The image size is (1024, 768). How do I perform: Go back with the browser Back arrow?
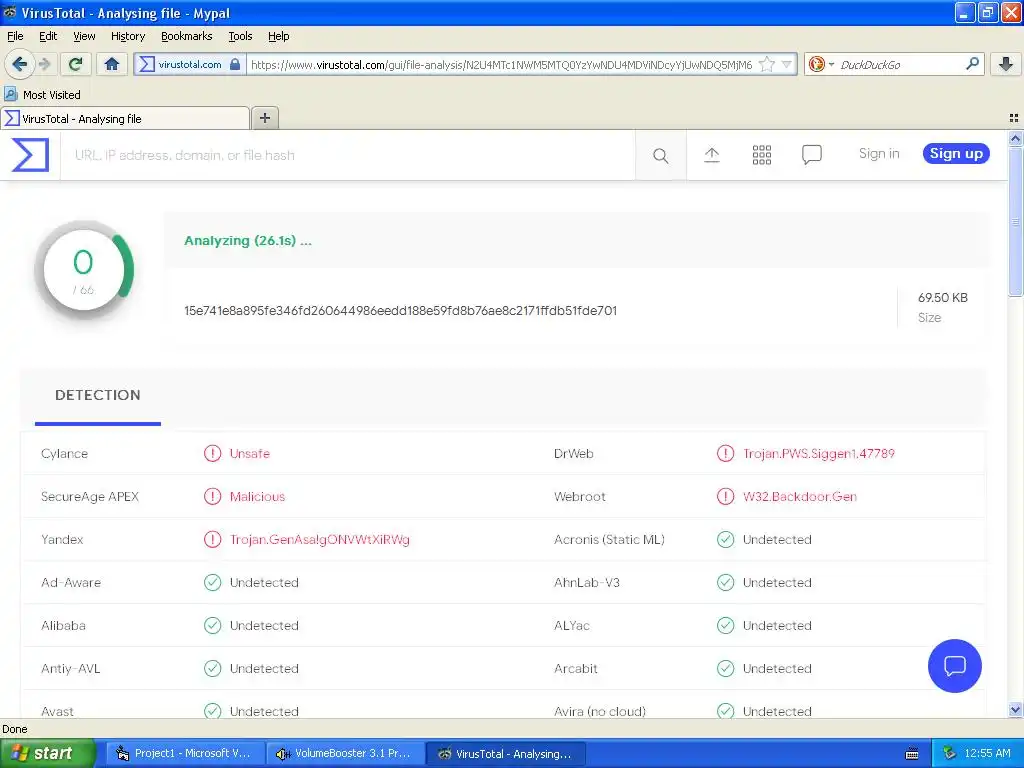[20, 64]
